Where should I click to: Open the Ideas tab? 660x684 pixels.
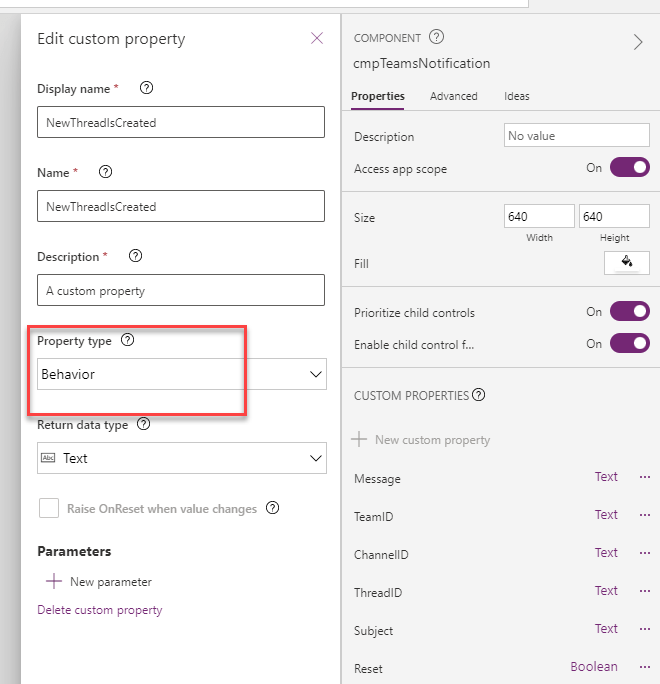pos(516,96)
